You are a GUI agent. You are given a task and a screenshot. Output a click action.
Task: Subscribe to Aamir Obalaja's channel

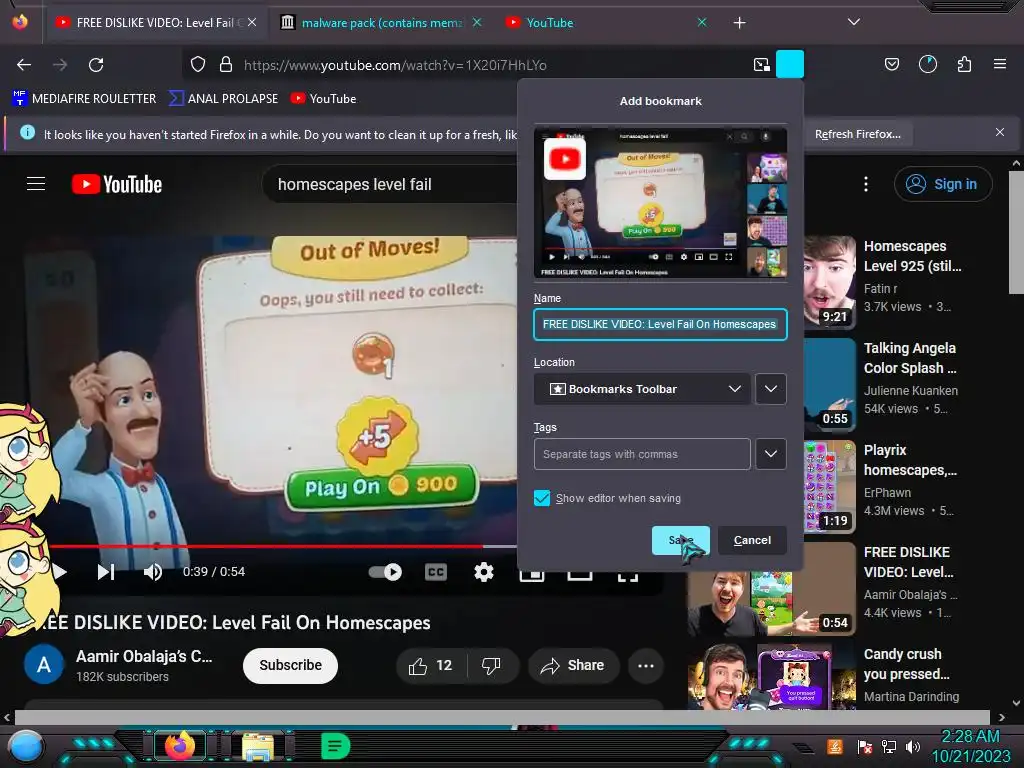pos(290,665)
